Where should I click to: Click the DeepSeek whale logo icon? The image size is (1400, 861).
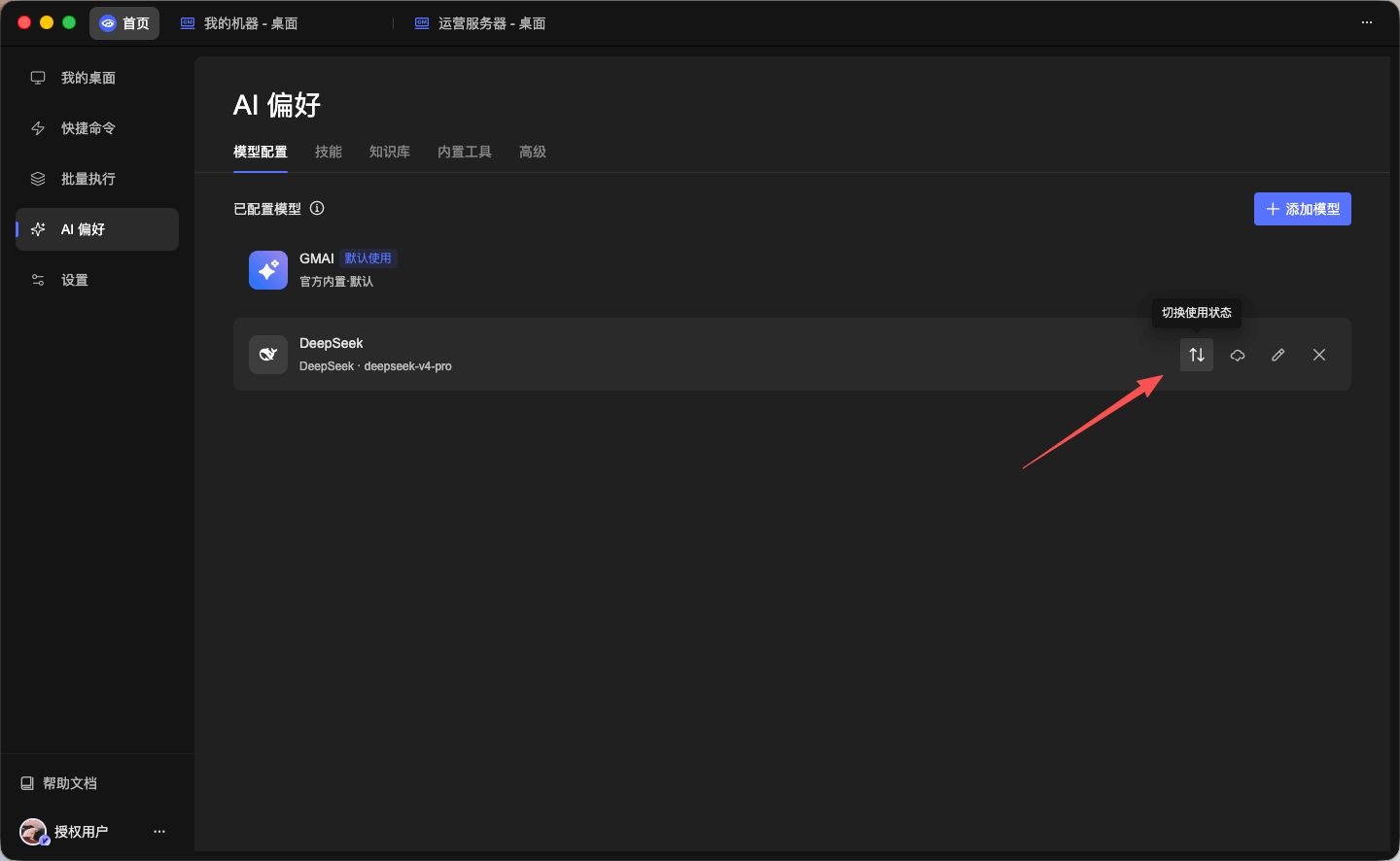[268, 355]
